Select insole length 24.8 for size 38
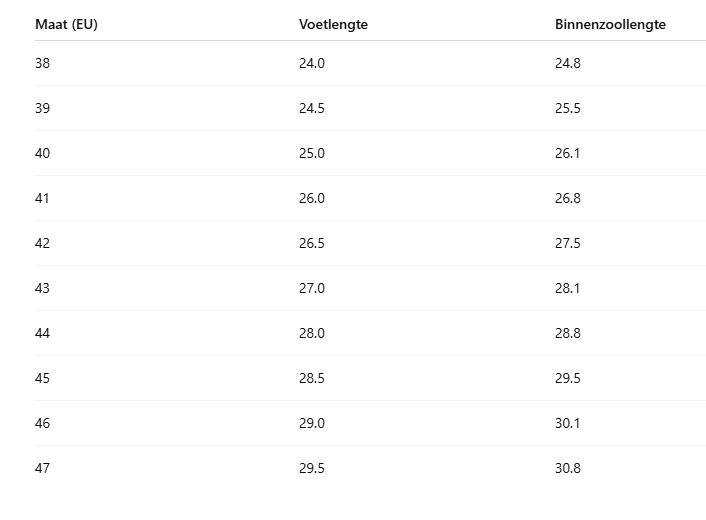706x520 pixels. (x=568, y=63)
